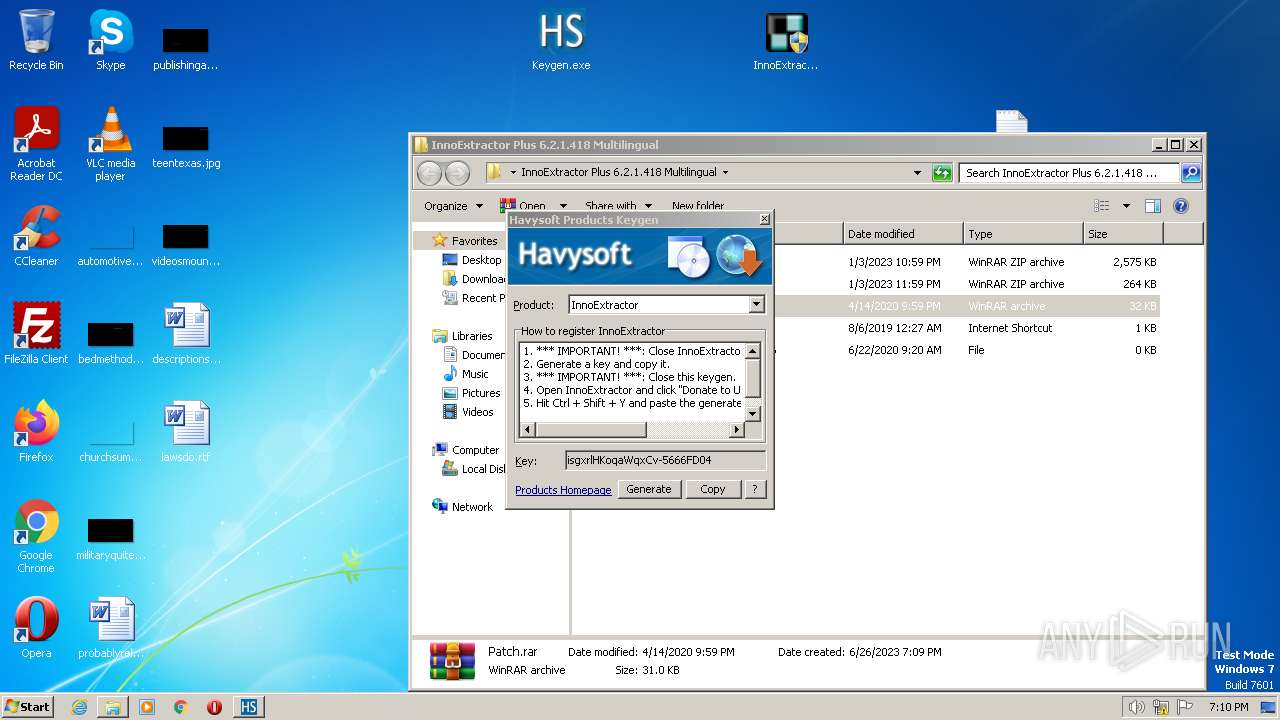Image resolution: width=1280 pixels, height=720 pixels.
Task: Toggle the Explorer preview pane icon
Action: tap(1152, 206)
